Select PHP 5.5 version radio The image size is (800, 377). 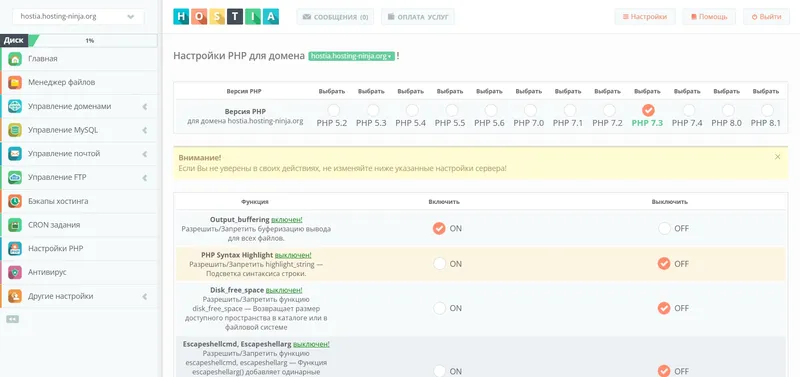(452, 110)
